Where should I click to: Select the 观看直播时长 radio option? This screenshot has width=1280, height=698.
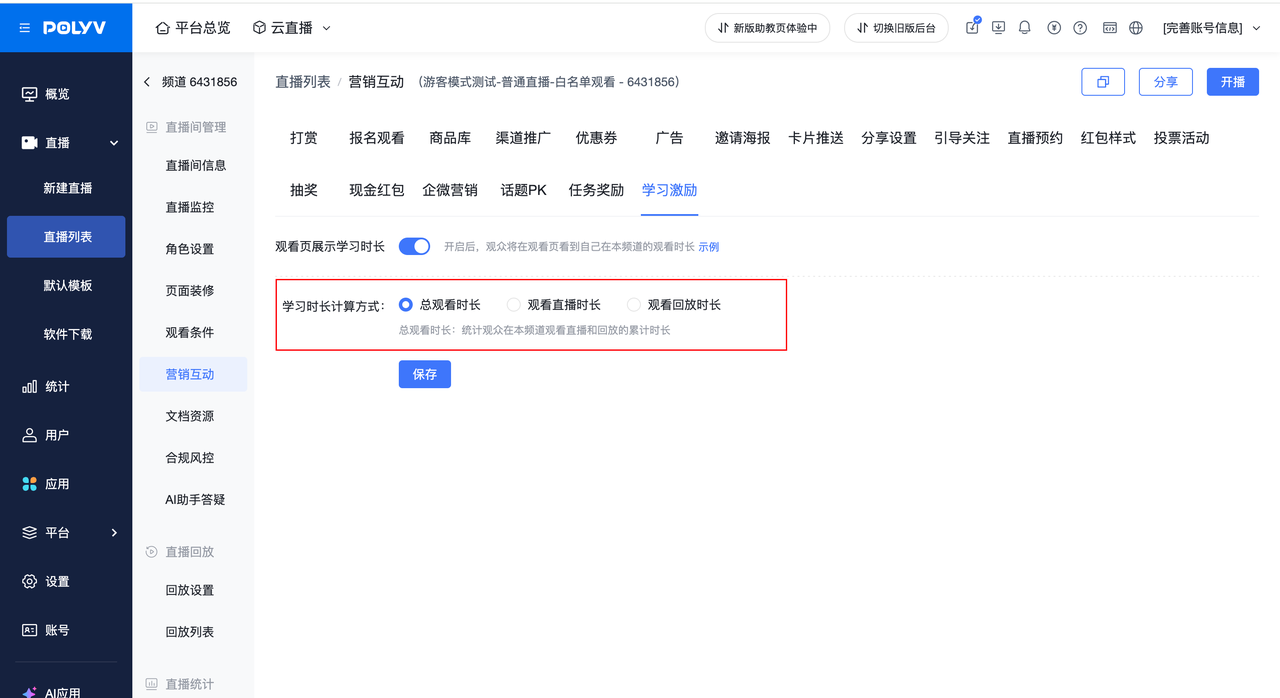click(514, 304)
